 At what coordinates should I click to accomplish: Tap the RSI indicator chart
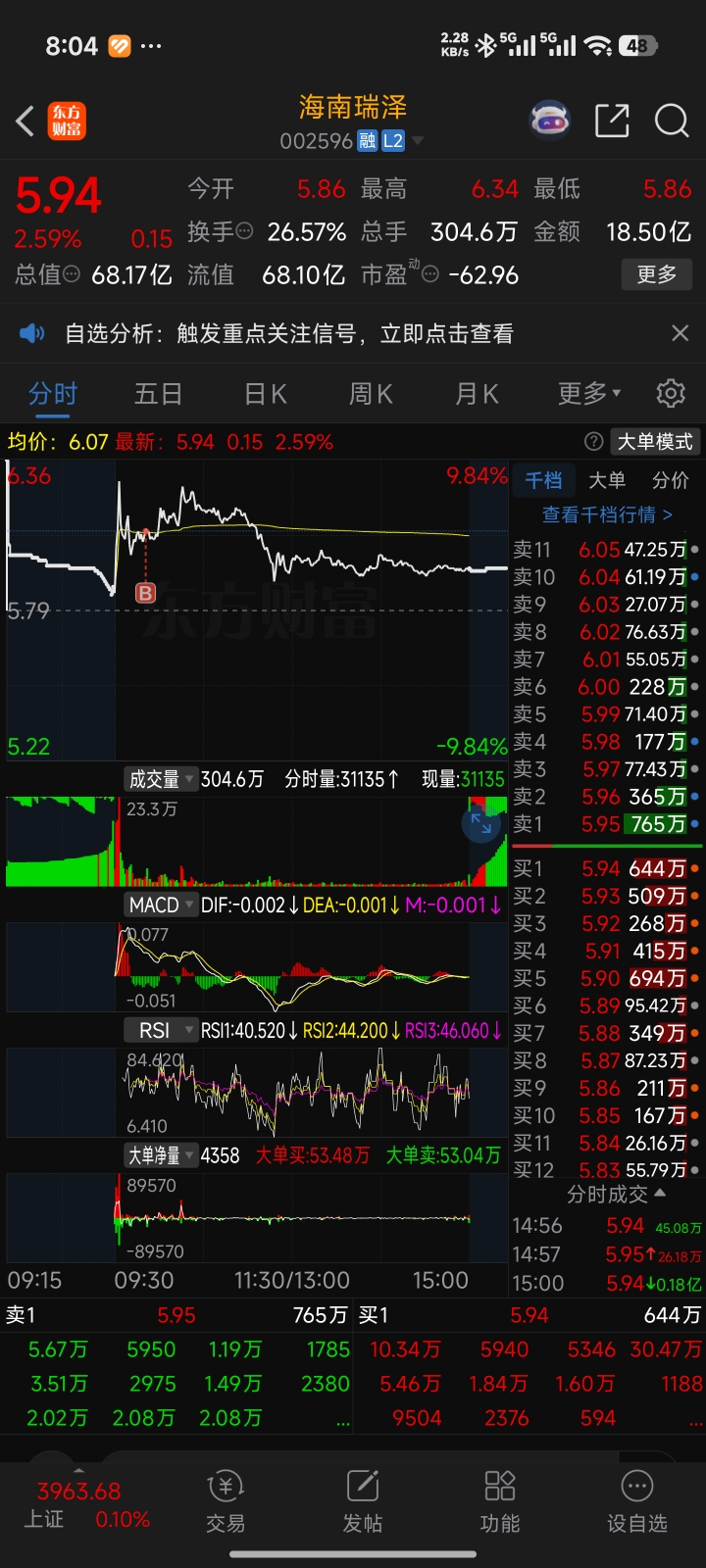257,1091
